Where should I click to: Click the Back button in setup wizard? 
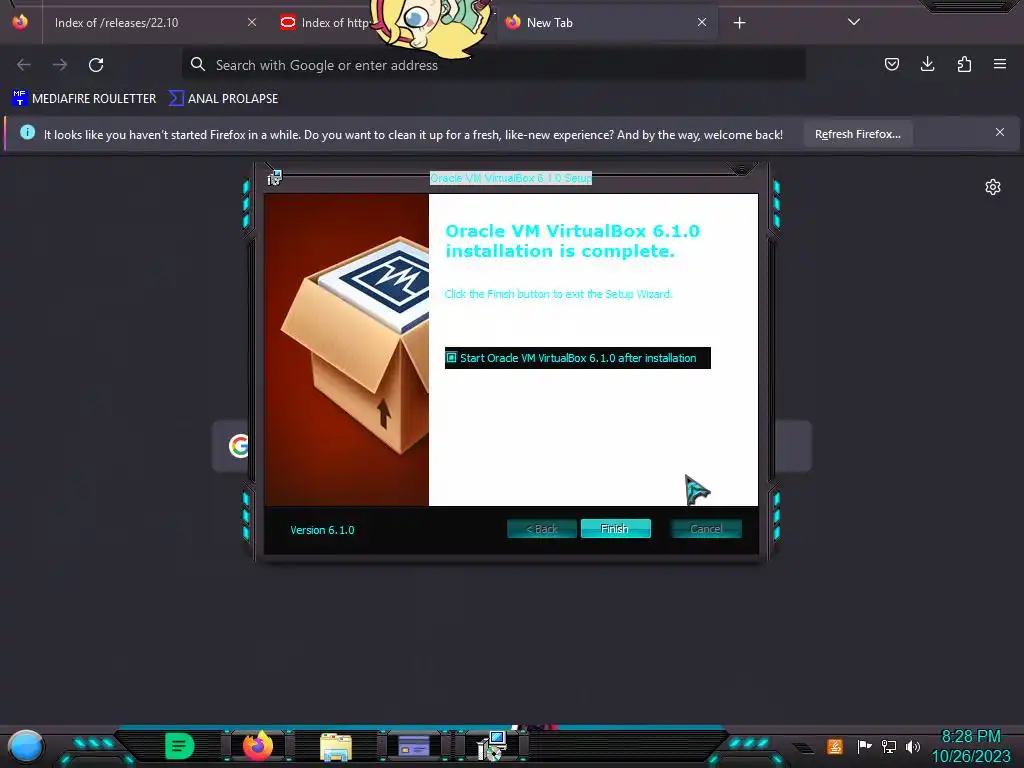[541, 528]
